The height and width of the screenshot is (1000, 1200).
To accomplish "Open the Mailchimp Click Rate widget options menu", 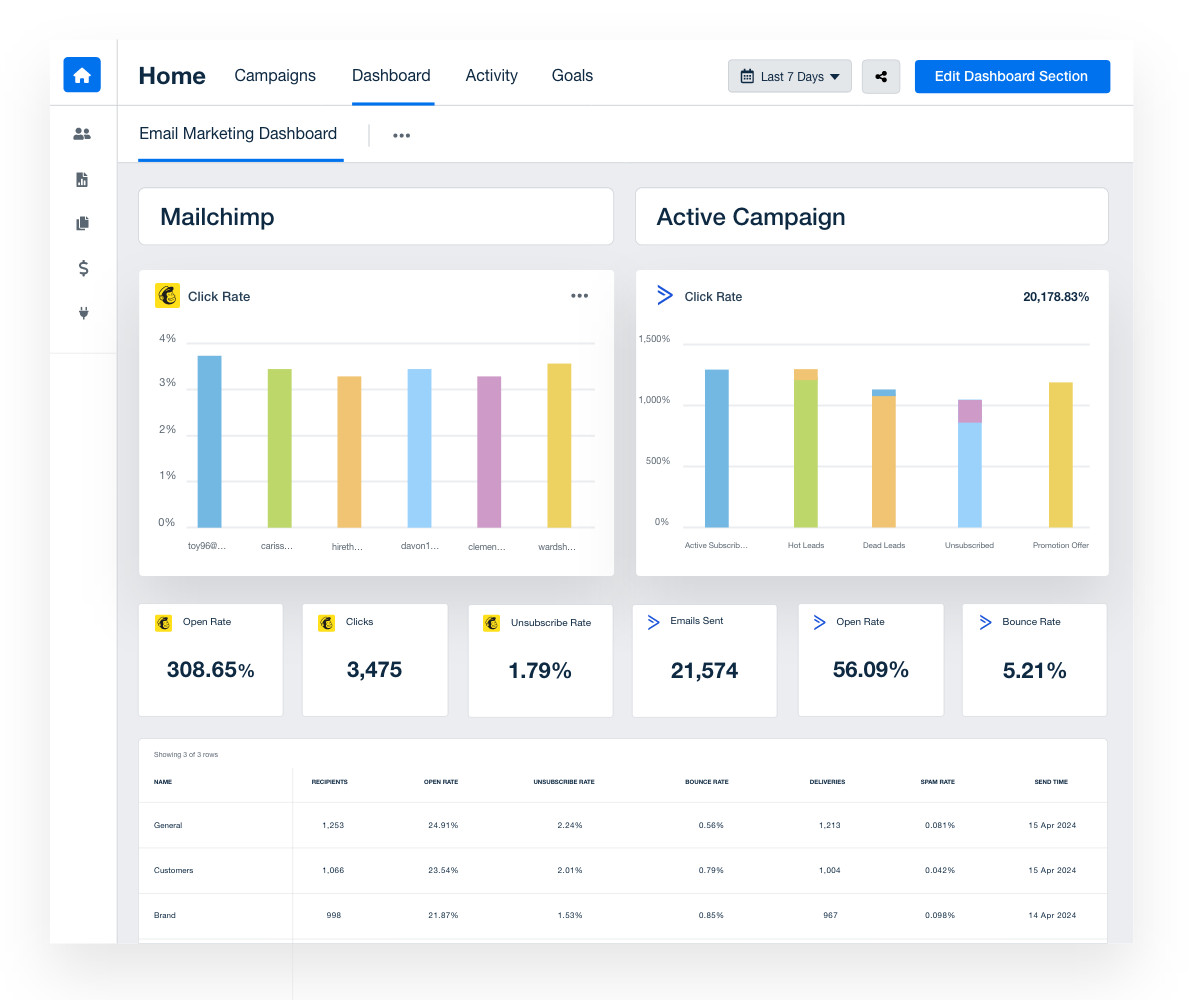I will click(x=580, y=296).
